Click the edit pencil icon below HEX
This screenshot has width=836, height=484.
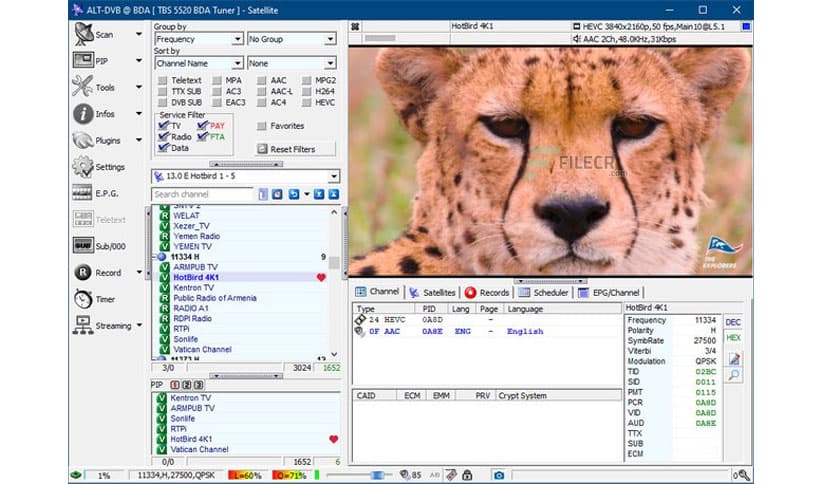pyautogui.click(x=734, y=359)
